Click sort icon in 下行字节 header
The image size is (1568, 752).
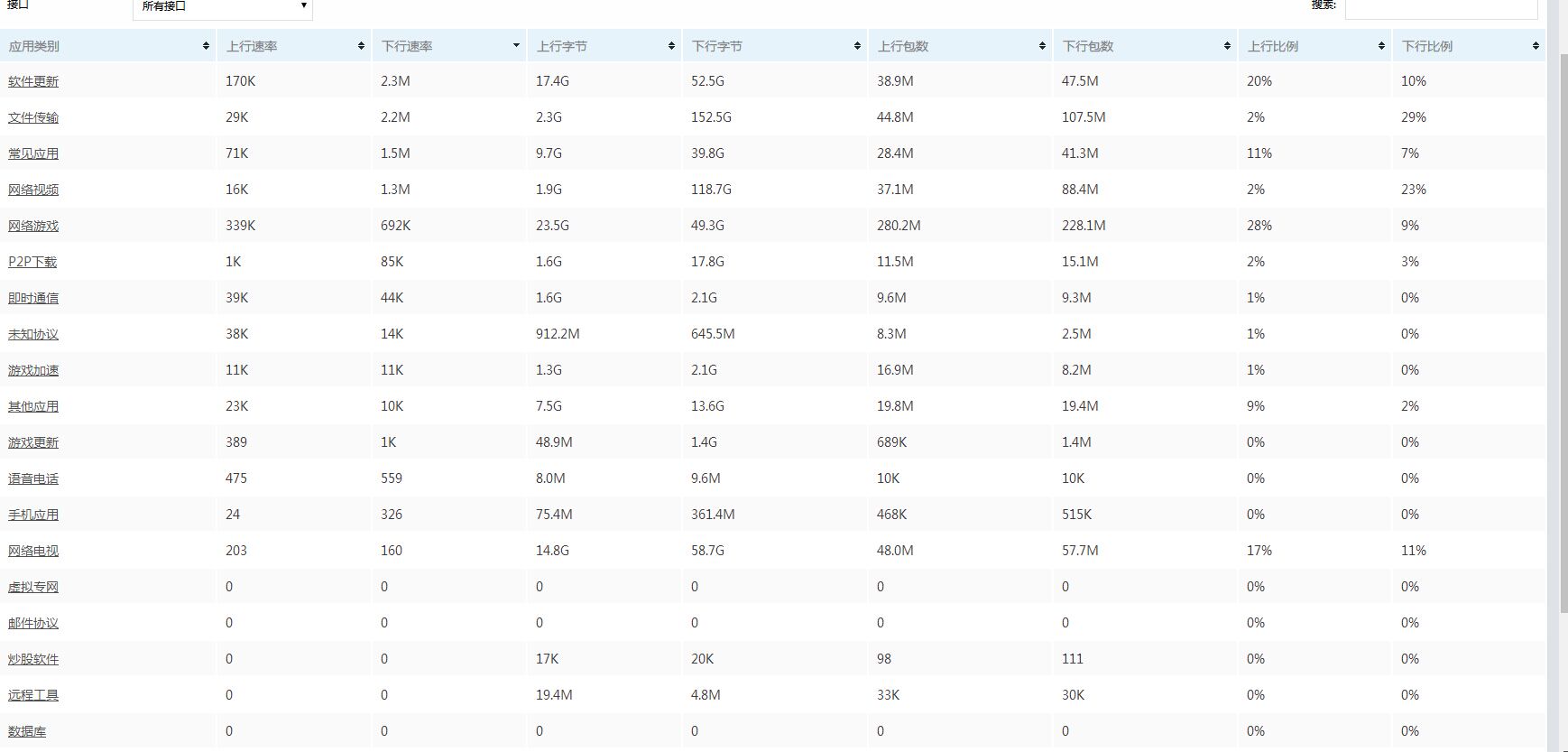click(x=857, y=46)
